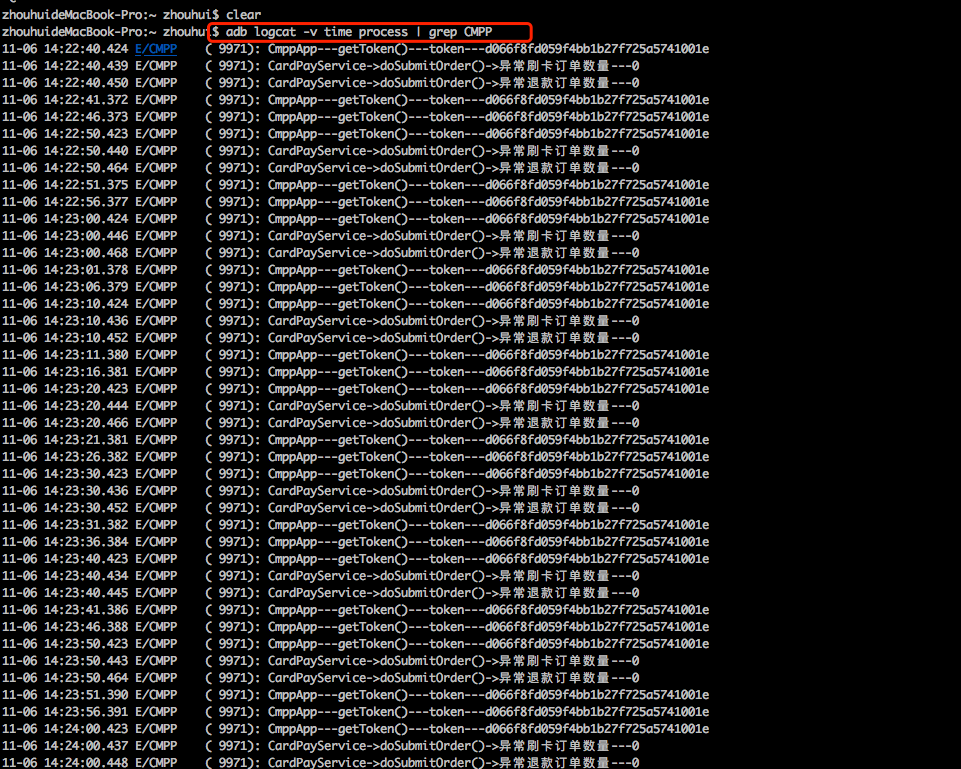Viewport: 961px width, 769px height.
Task: Select timestamp 14:23:20.423
Action: point(86,389)
